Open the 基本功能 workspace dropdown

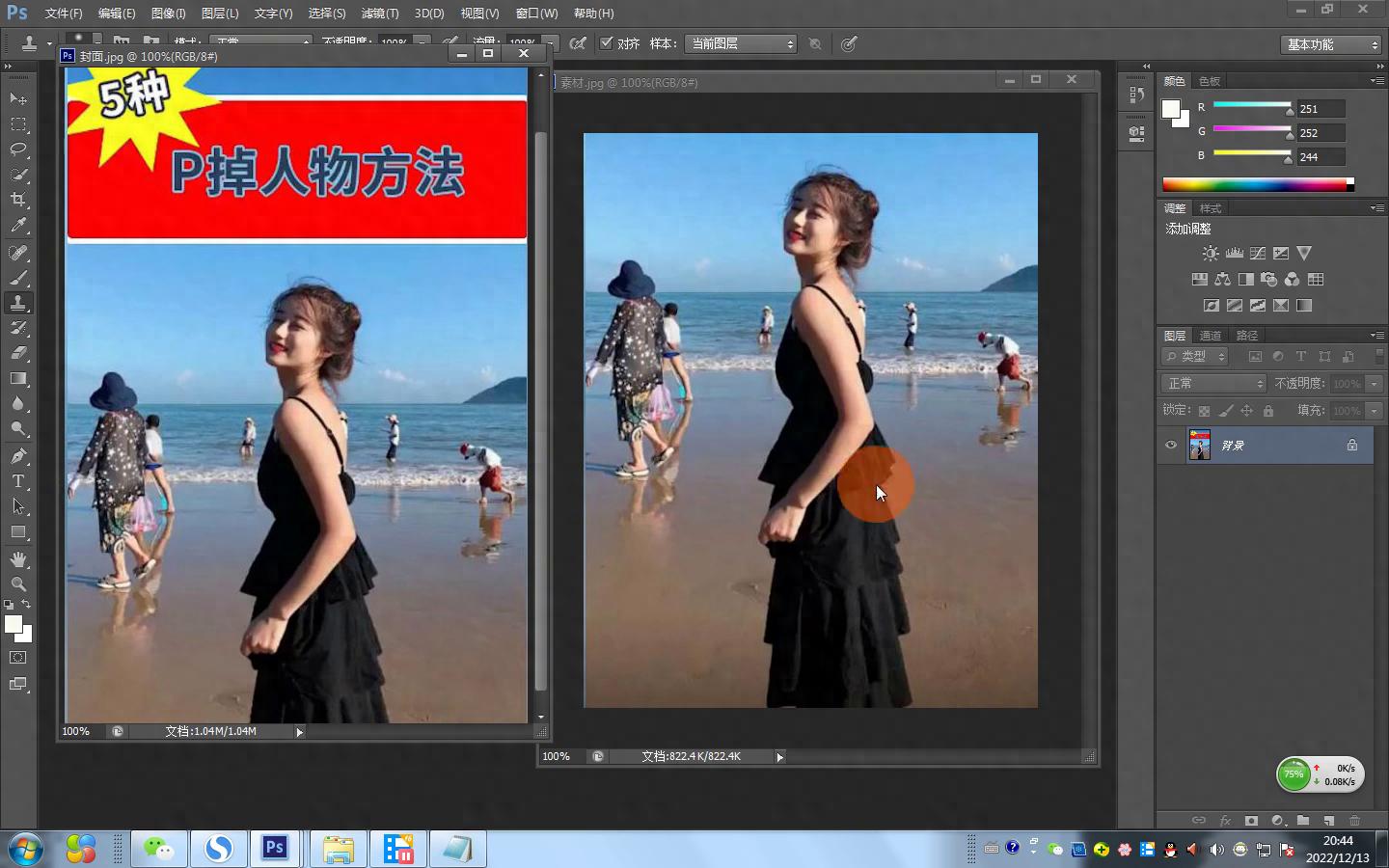1331,44
